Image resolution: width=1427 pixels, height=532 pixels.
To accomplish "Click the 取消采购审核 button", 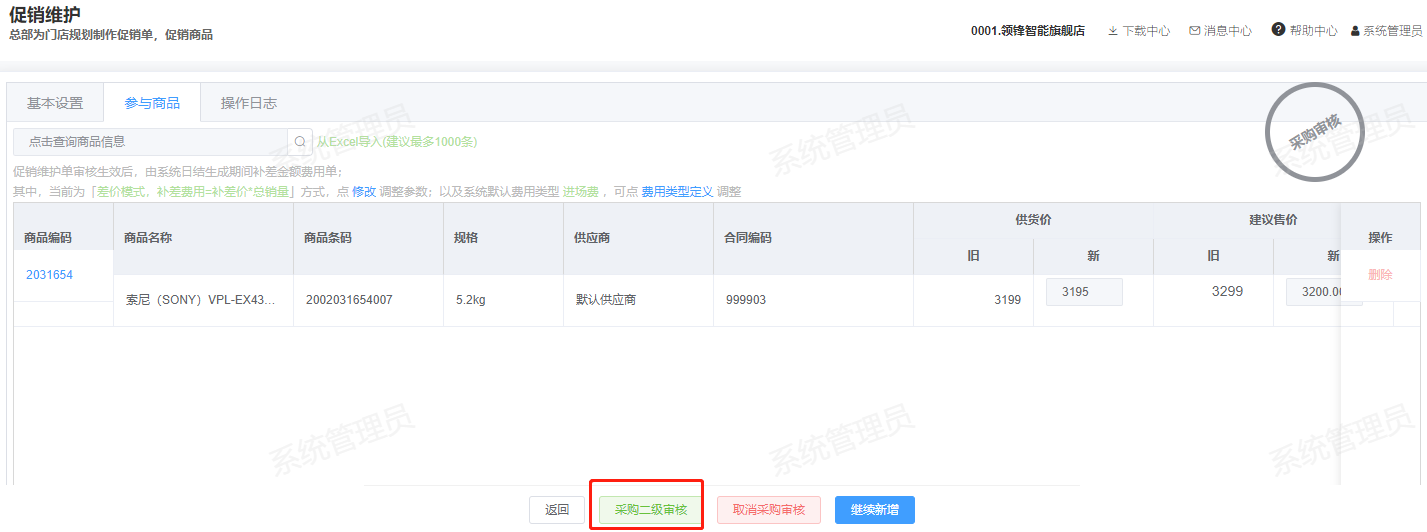I will coord(769,510).
